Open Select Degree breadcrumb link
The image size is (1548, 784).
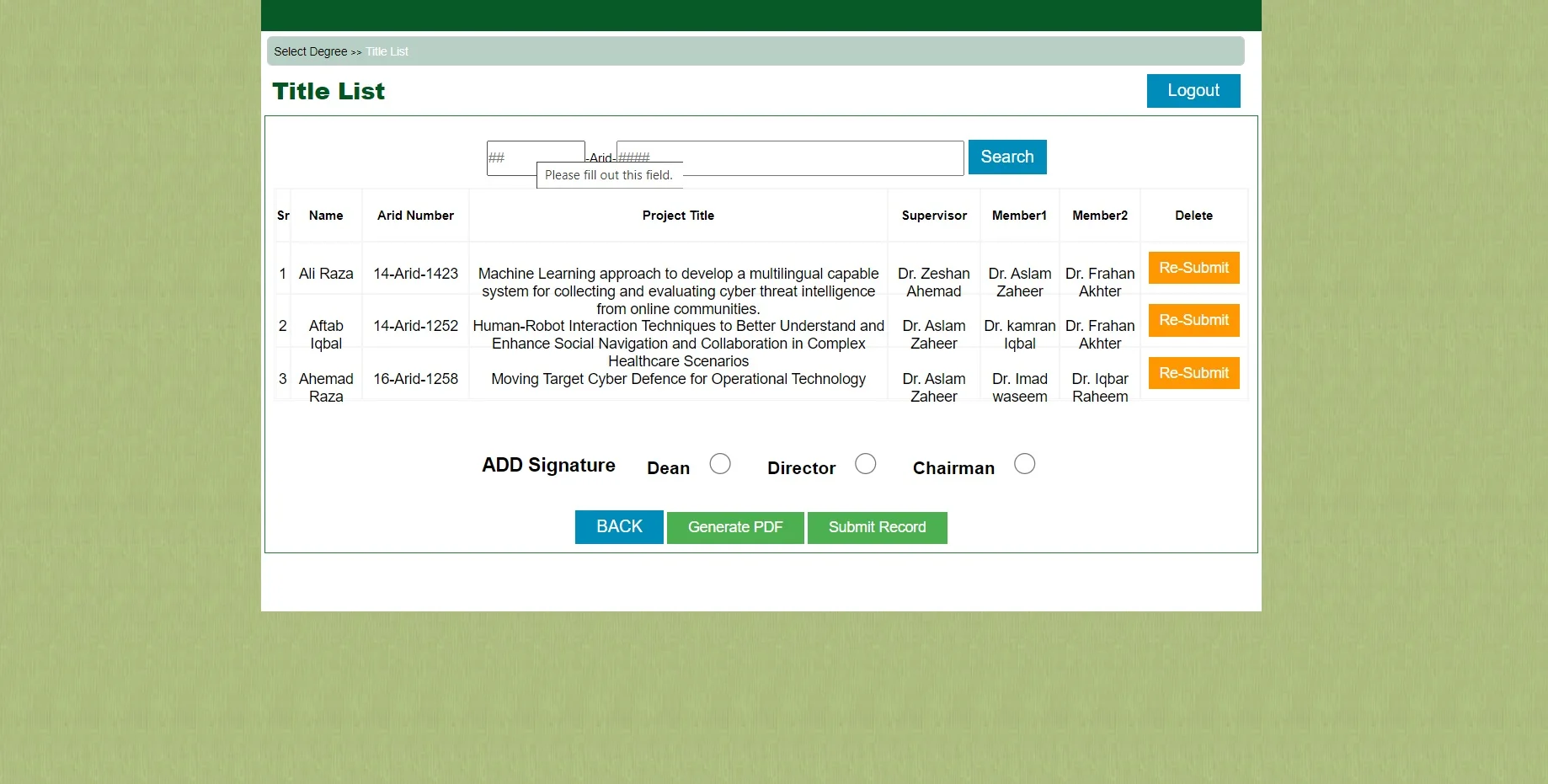[310, 51]
